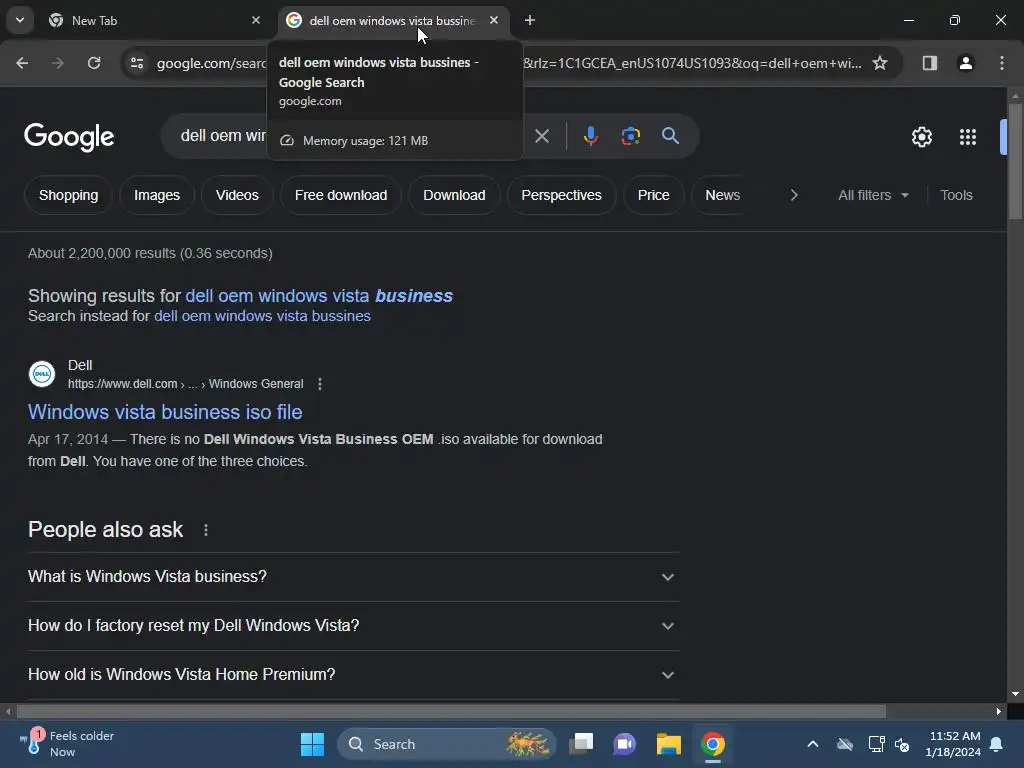Open the Teams chat taskbar icon

click(x=624, y=744)
